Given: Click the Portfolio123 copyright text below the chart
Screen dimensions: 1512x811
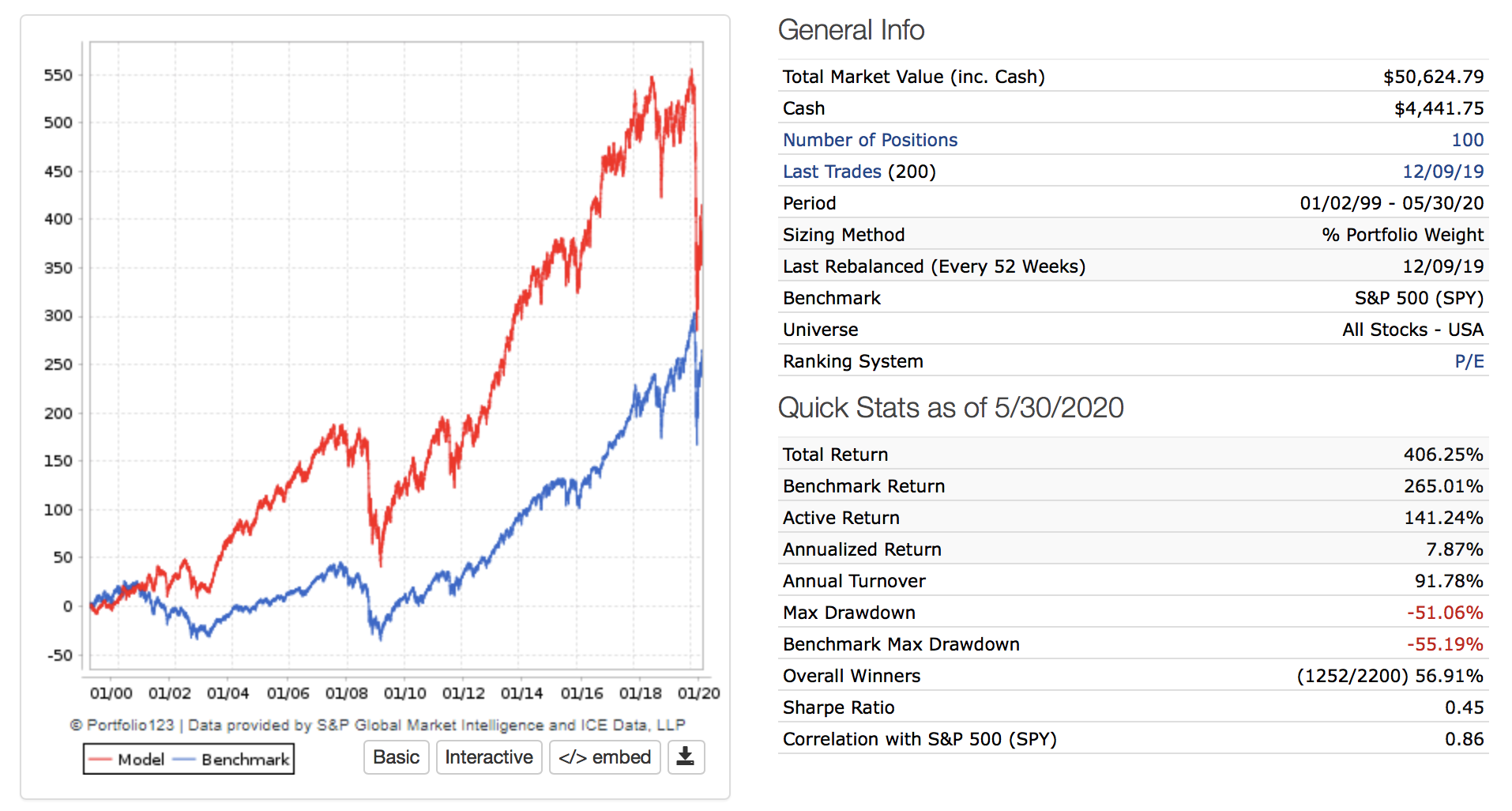Looking at the screenshot, I should (378, 725).
